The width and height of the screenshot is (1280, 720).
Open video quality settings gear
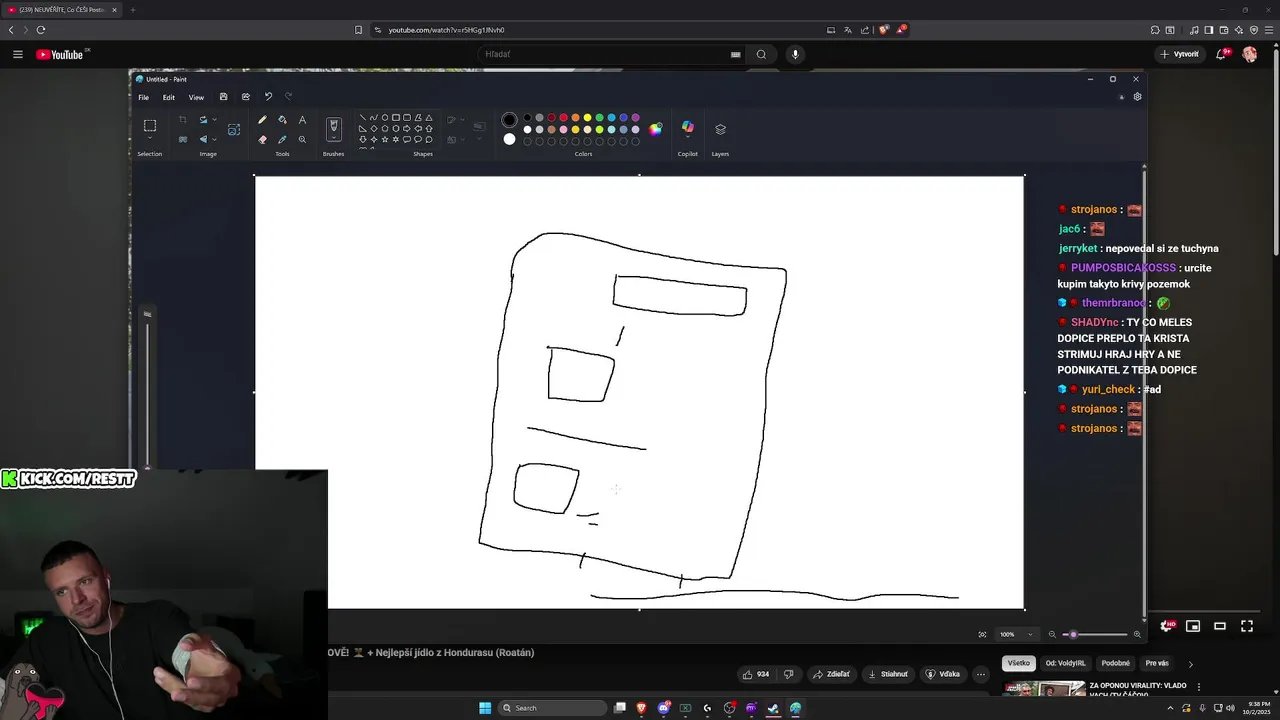pyautogui.click(x=1166, y=626)
